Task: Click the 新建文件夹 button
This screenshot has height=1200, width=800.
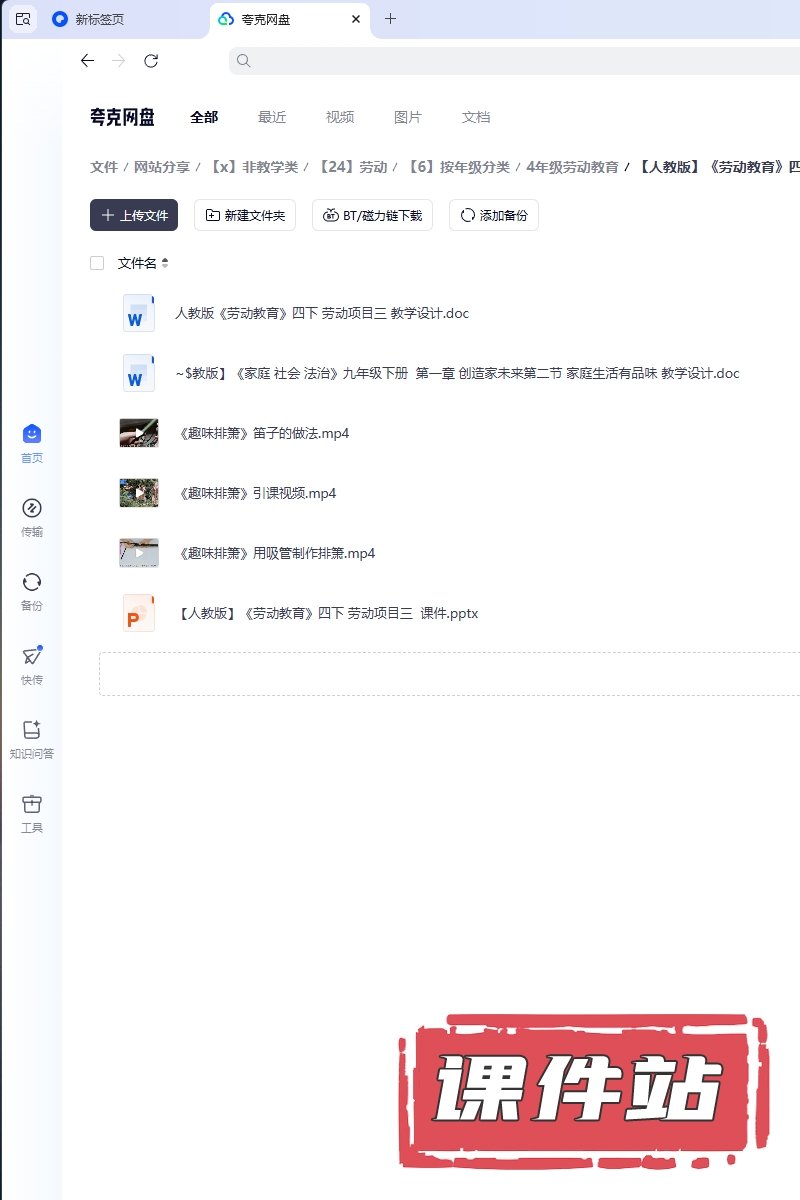Action: [245, 215]
